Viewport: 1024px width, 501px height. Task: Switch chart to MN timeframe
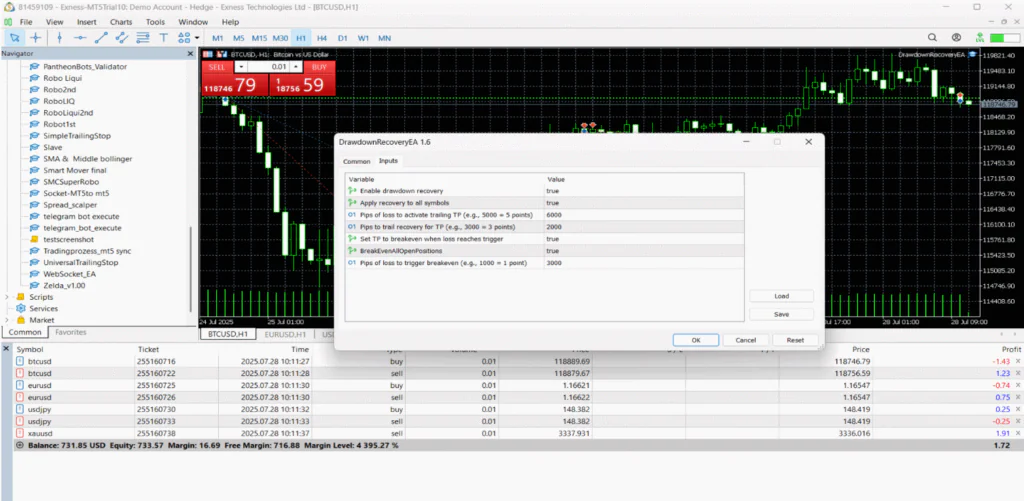point(384,38)
